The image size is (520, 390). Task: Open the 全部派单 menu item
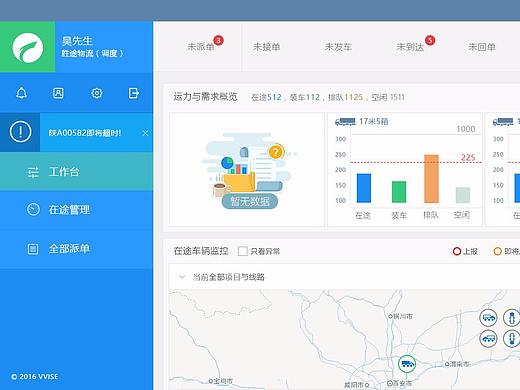[76, 249]
